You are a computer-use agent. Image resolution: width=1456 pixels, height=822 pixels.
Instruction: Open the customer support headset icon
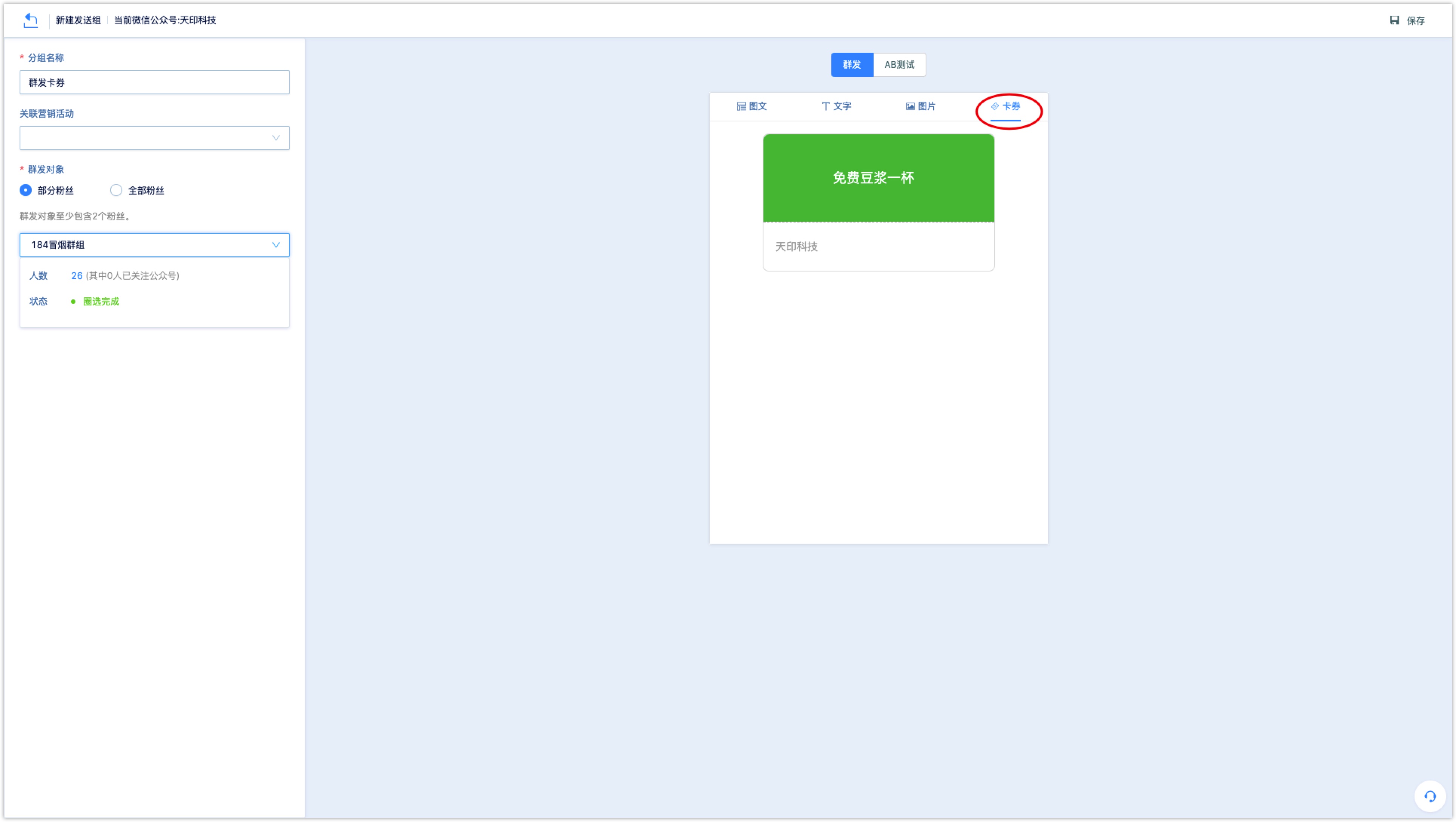(x=1430, y=796)
